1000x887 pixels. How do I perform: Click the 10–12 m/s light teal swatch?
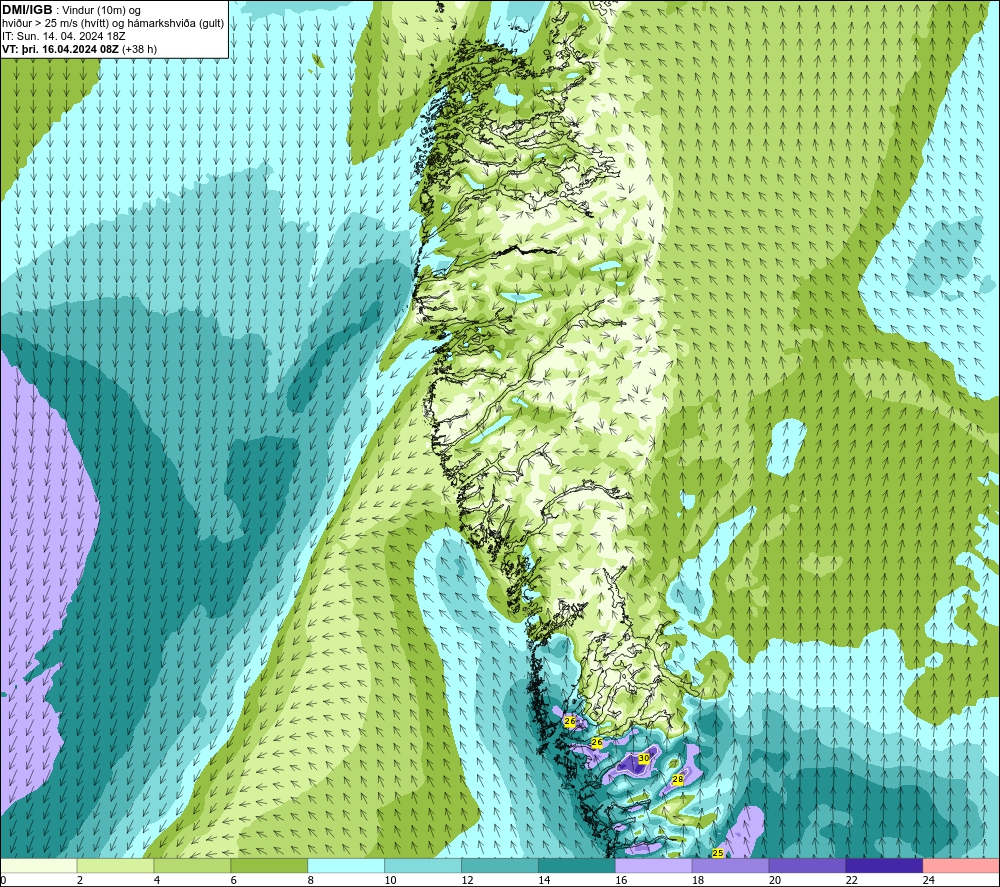pos(423,865)
